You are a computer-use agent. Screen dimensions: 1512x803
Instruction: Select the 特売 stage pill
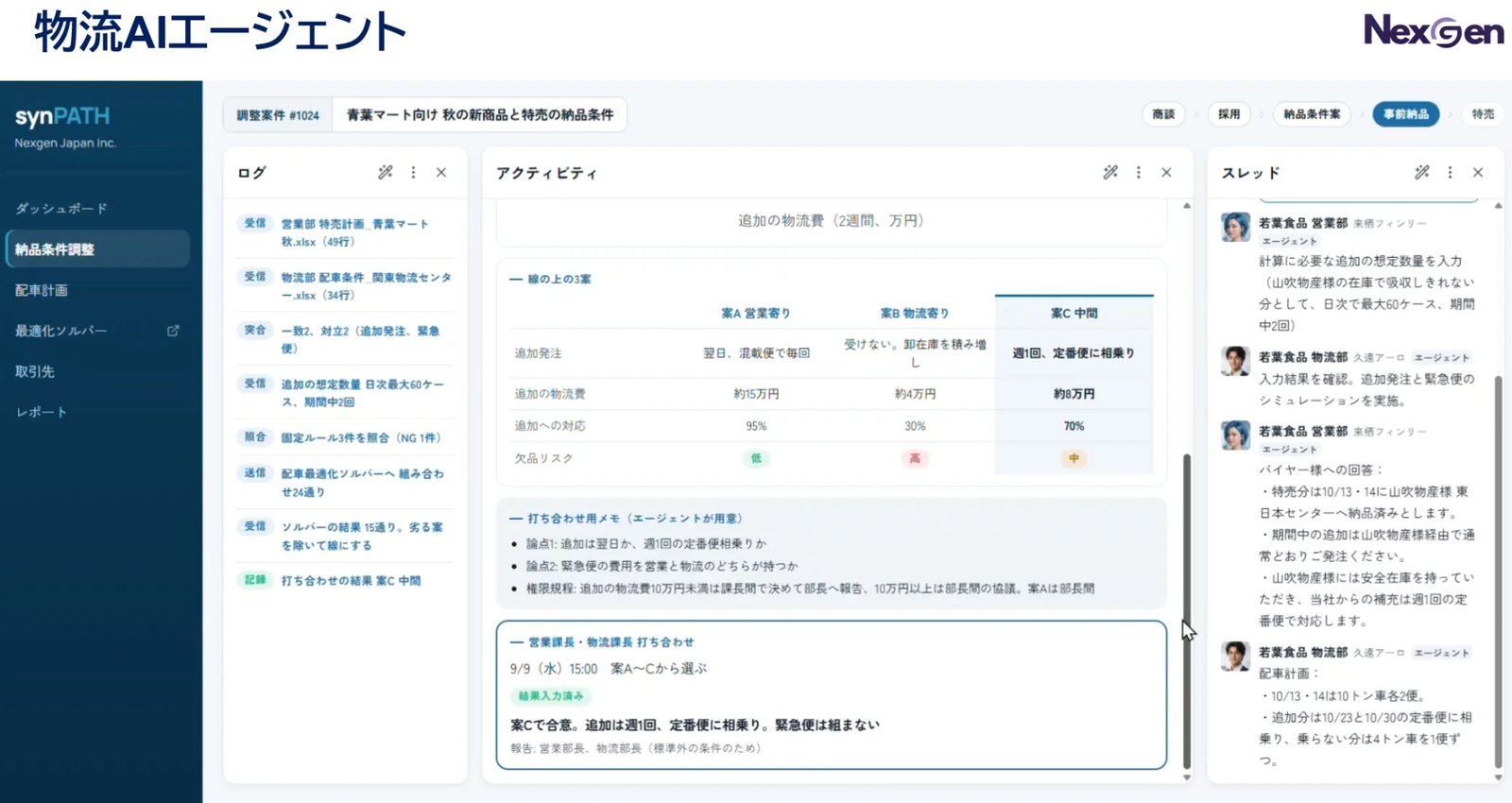pyautogui.click(x=1483, y=114)
